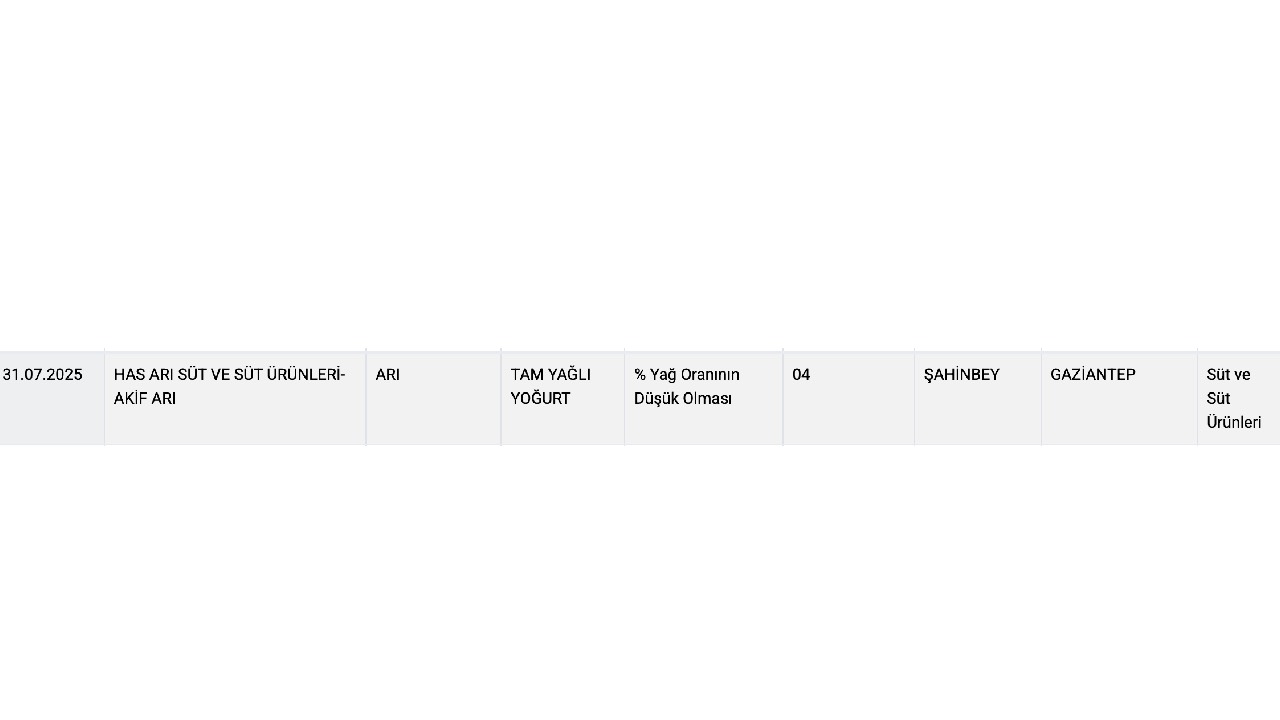Click the word YOĞURT

click(540, 398)
